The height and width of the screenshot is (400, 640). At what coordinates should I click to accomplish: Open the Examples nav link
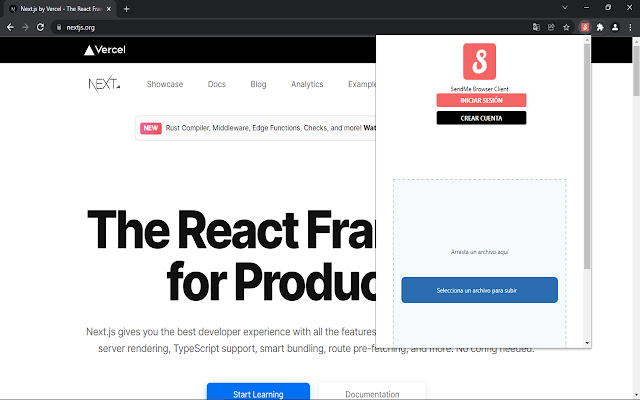tap(362, 84)
